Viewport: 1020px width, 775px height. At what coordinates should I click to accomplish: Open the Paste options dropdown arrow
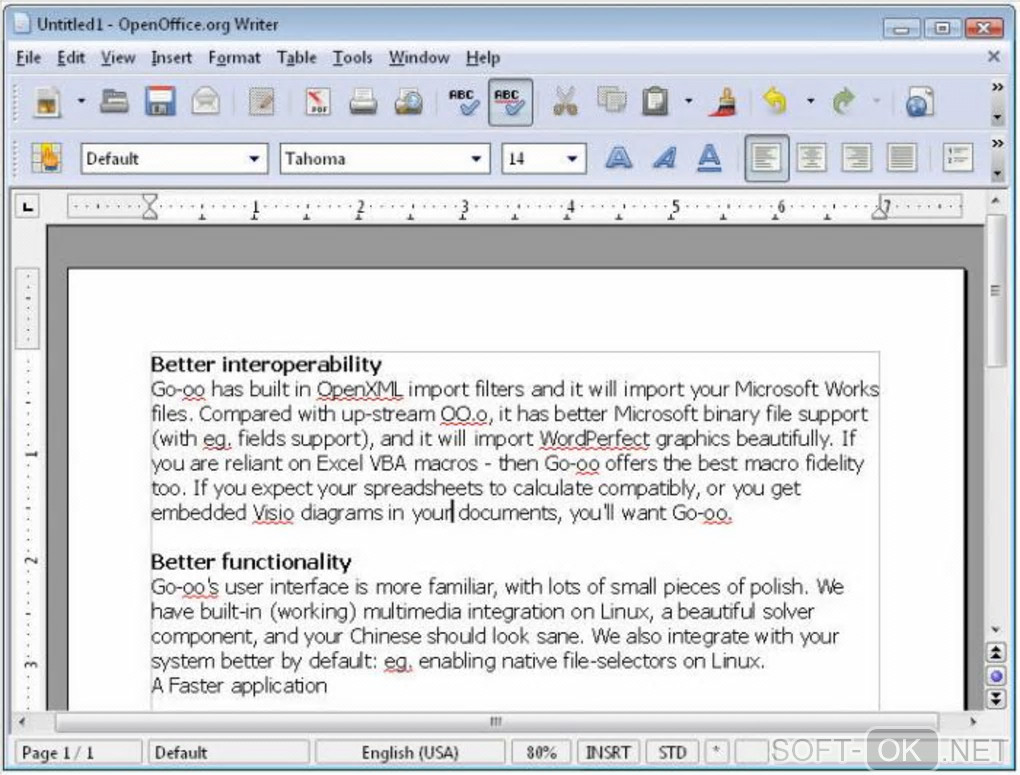[x=688, y=101]
